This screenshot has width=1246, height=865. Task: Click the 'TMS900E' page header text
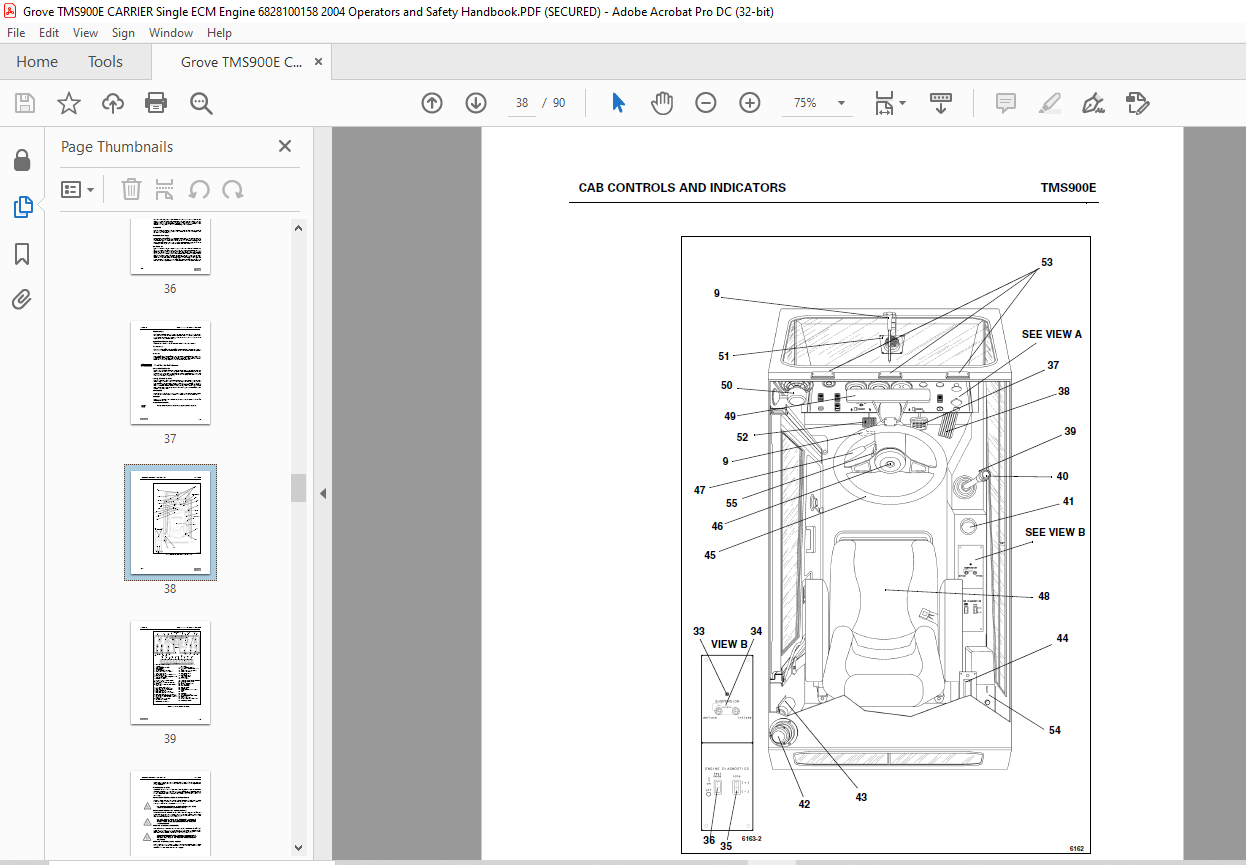[1068, 188]
